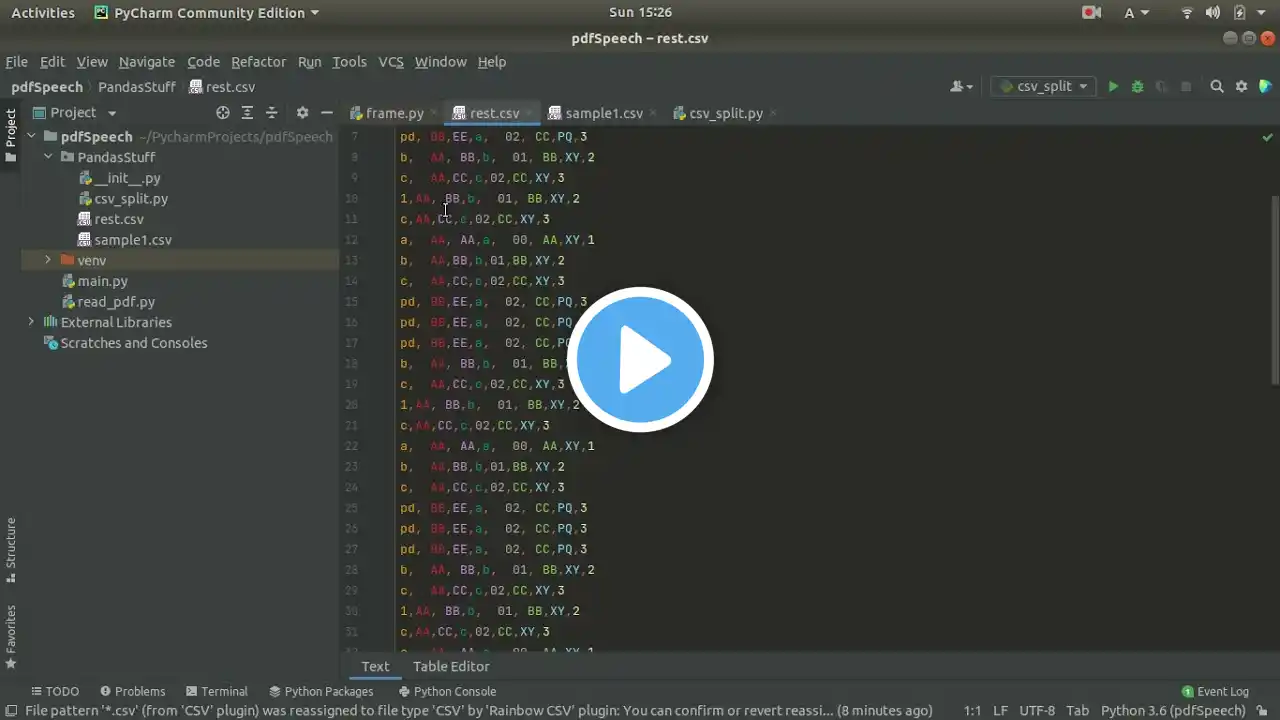This screenshot has height=720, width=1280.
Task: Toggle the Favorites tool window side button
Action: 11,636
